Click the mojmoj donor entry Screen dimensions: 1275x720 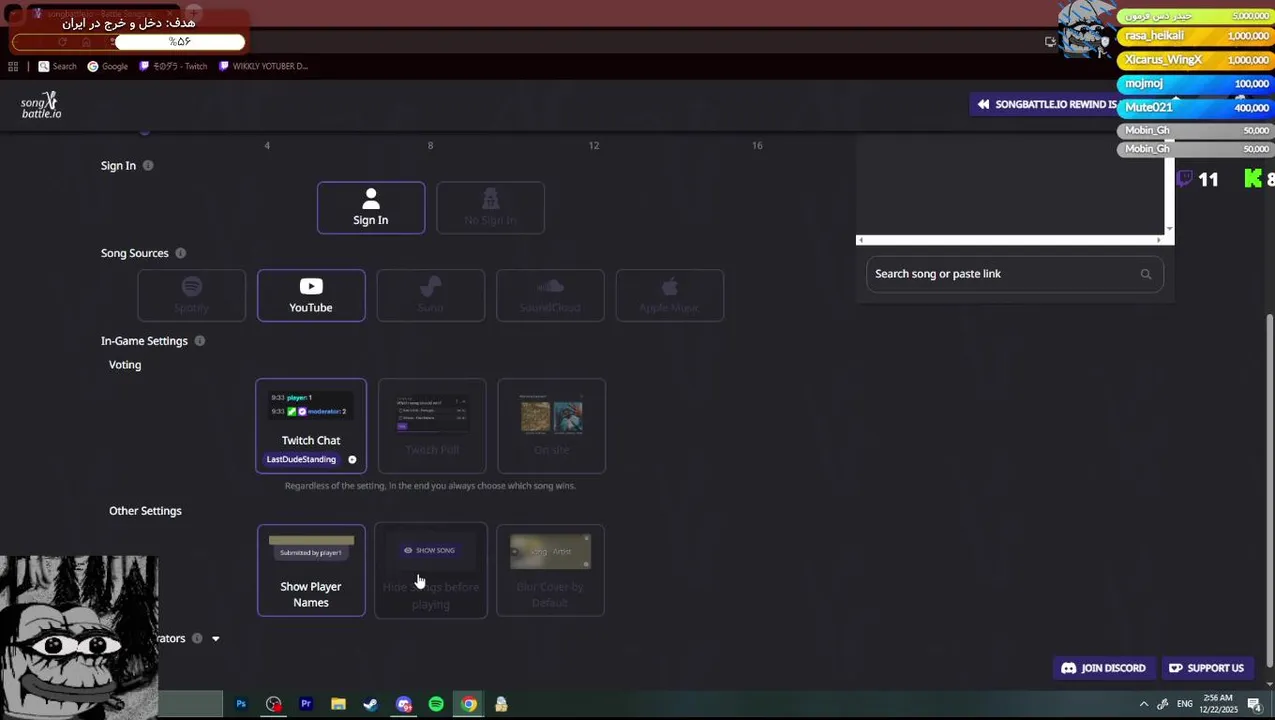point(1194,84)
